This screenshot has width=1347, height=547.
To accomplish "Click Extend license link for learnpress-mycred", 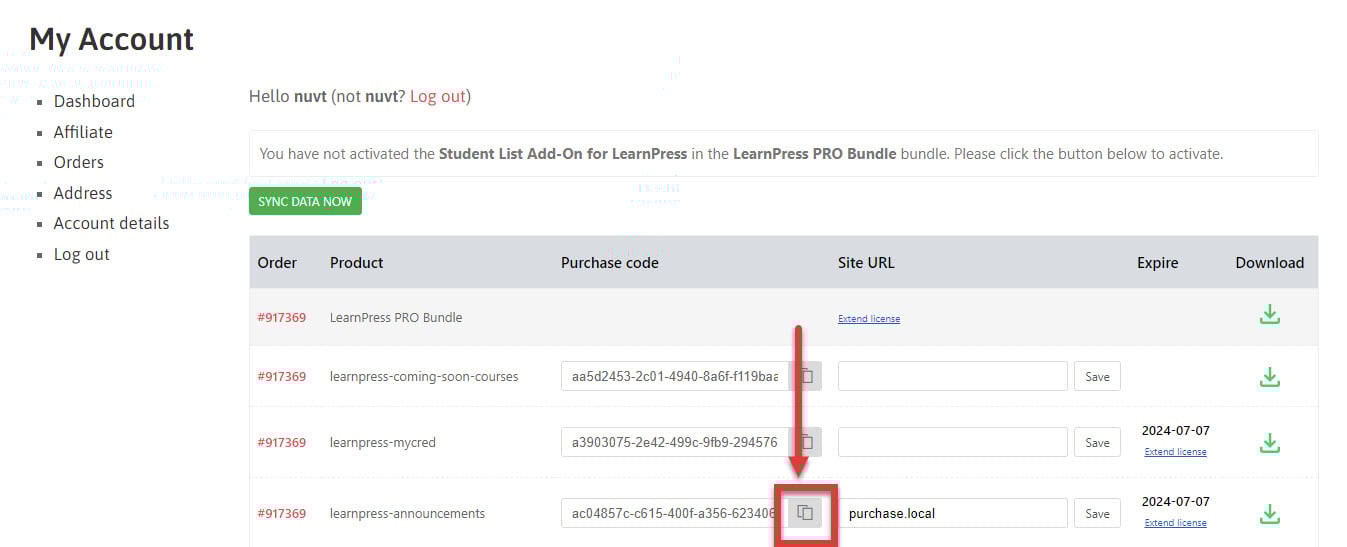I will pos(1175,452).
